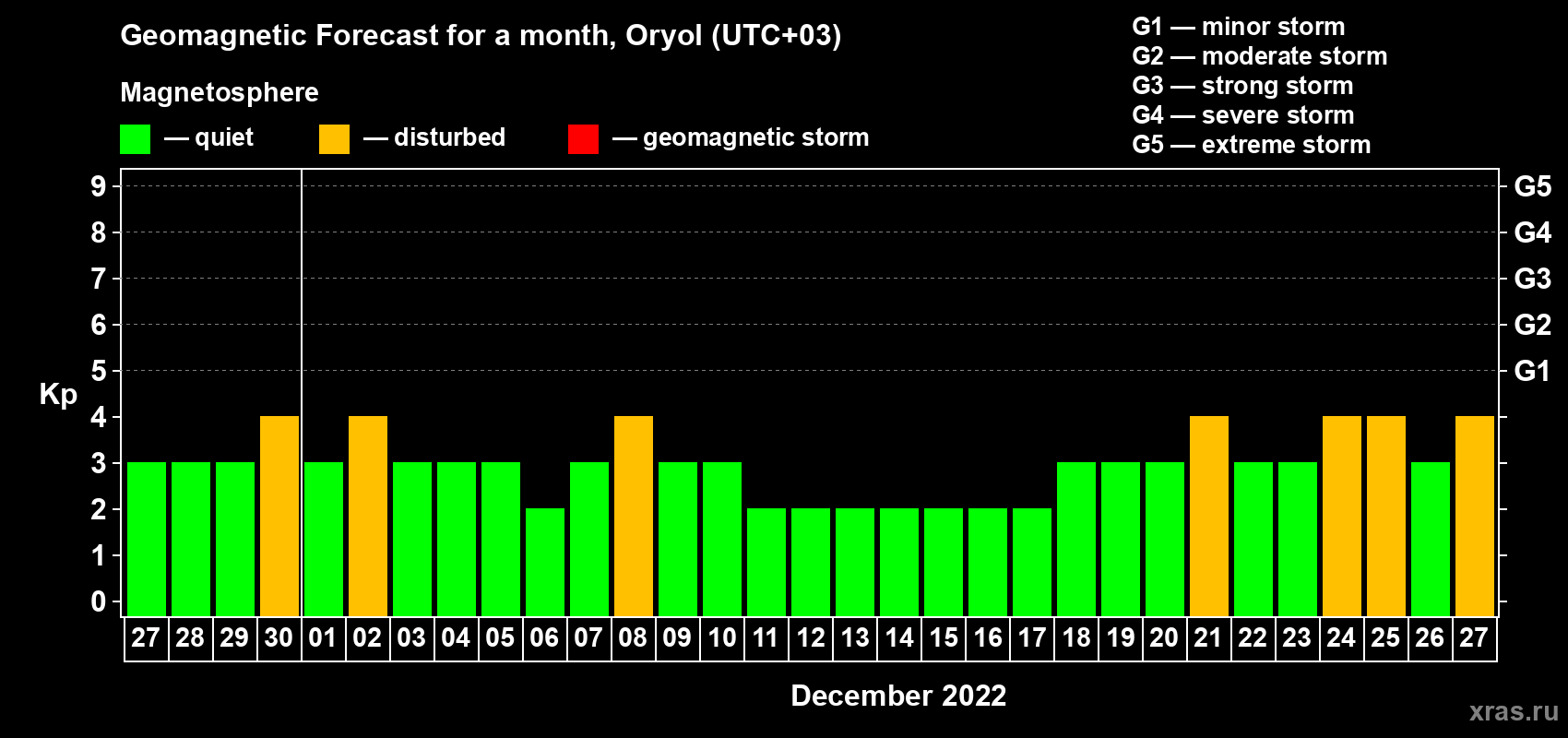
Task: Click the G5 label on right axis
Action: click(1532, 186)
